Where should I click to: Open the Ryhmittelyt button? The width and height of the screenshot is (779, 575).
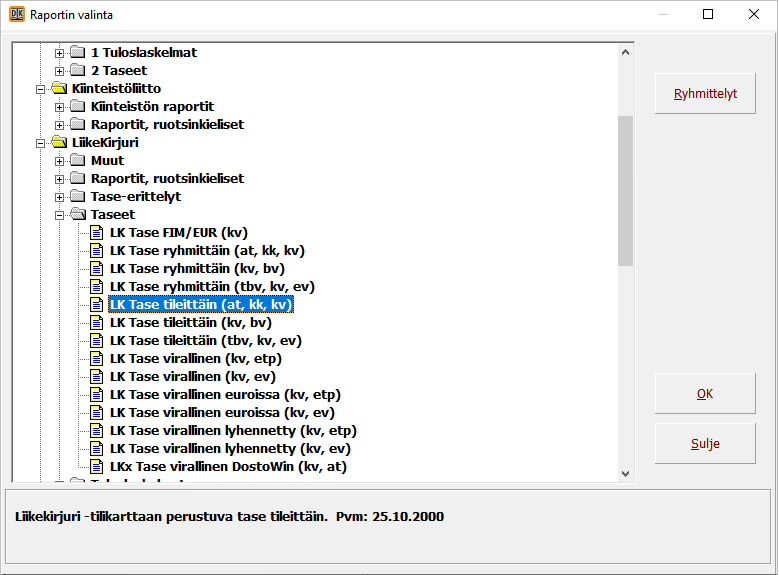pyautogui.click(x=705, y=94)
